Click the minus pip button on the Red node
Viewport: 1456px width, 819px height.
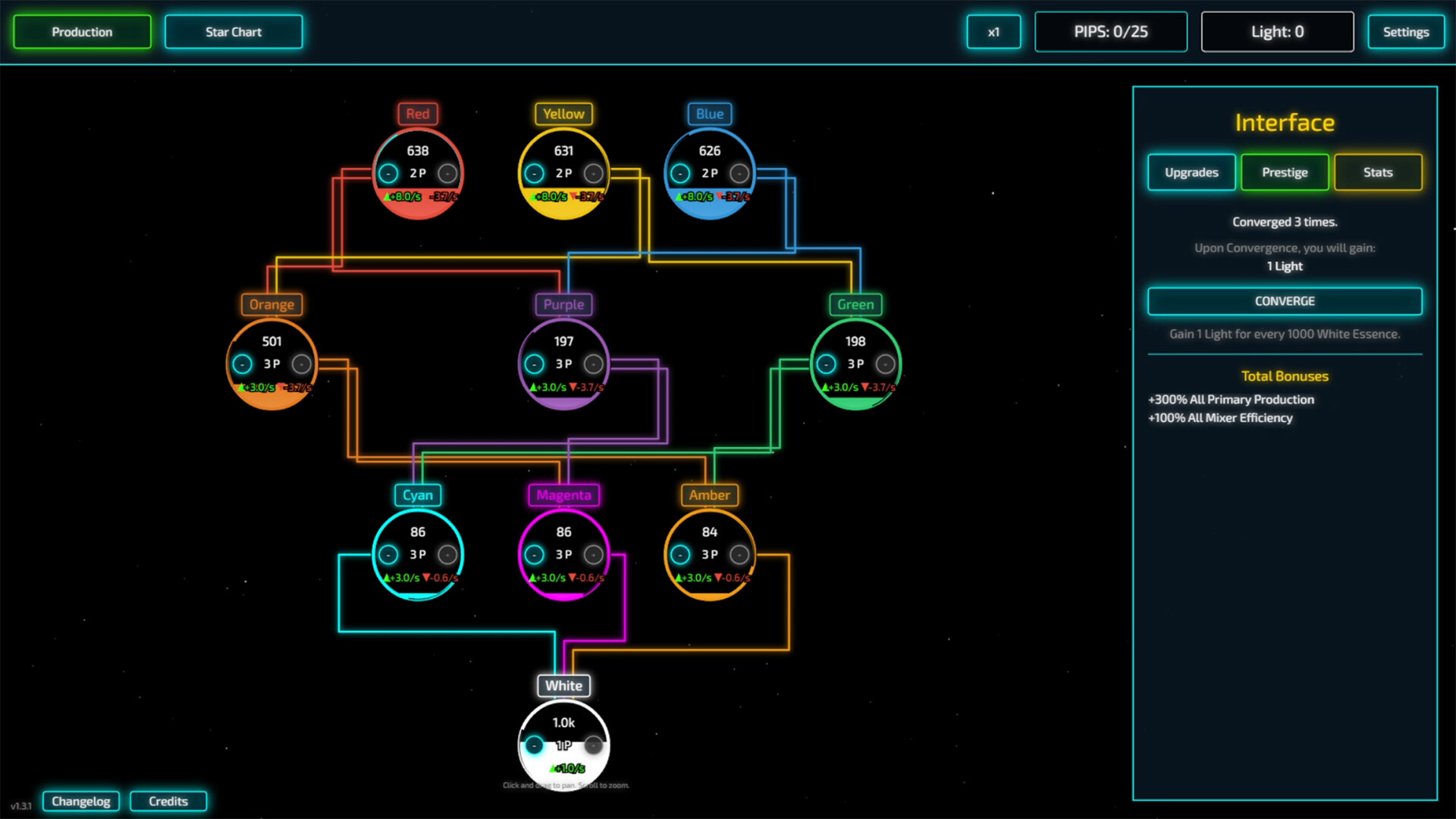[x=388, y=173]
